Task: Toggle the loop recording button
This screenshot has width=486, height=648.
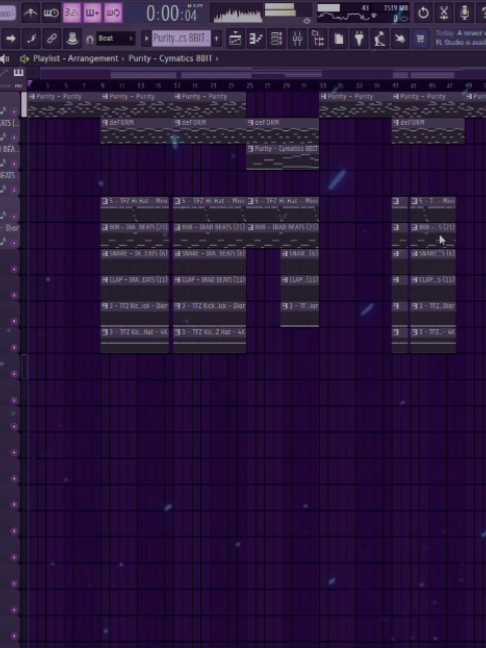Action: coord(113,13)
